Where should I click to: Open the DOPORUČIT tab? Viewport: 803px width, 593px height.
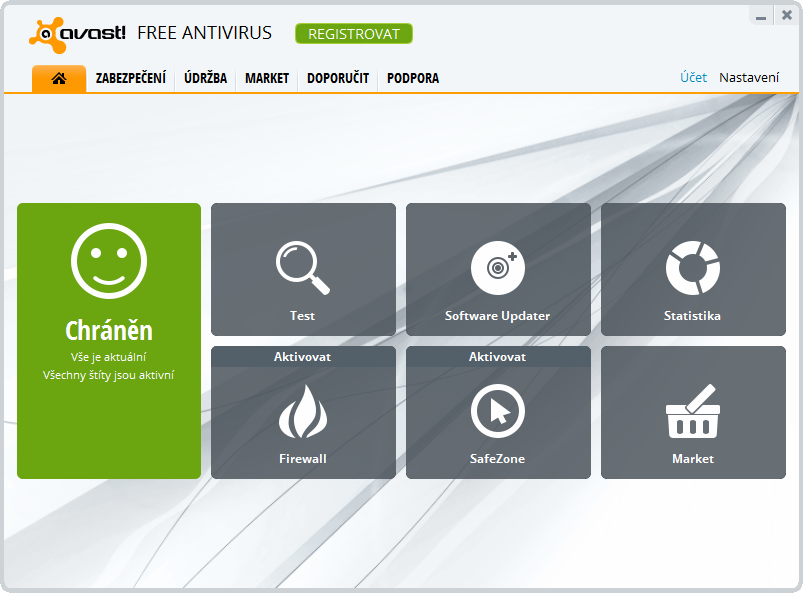338,78
